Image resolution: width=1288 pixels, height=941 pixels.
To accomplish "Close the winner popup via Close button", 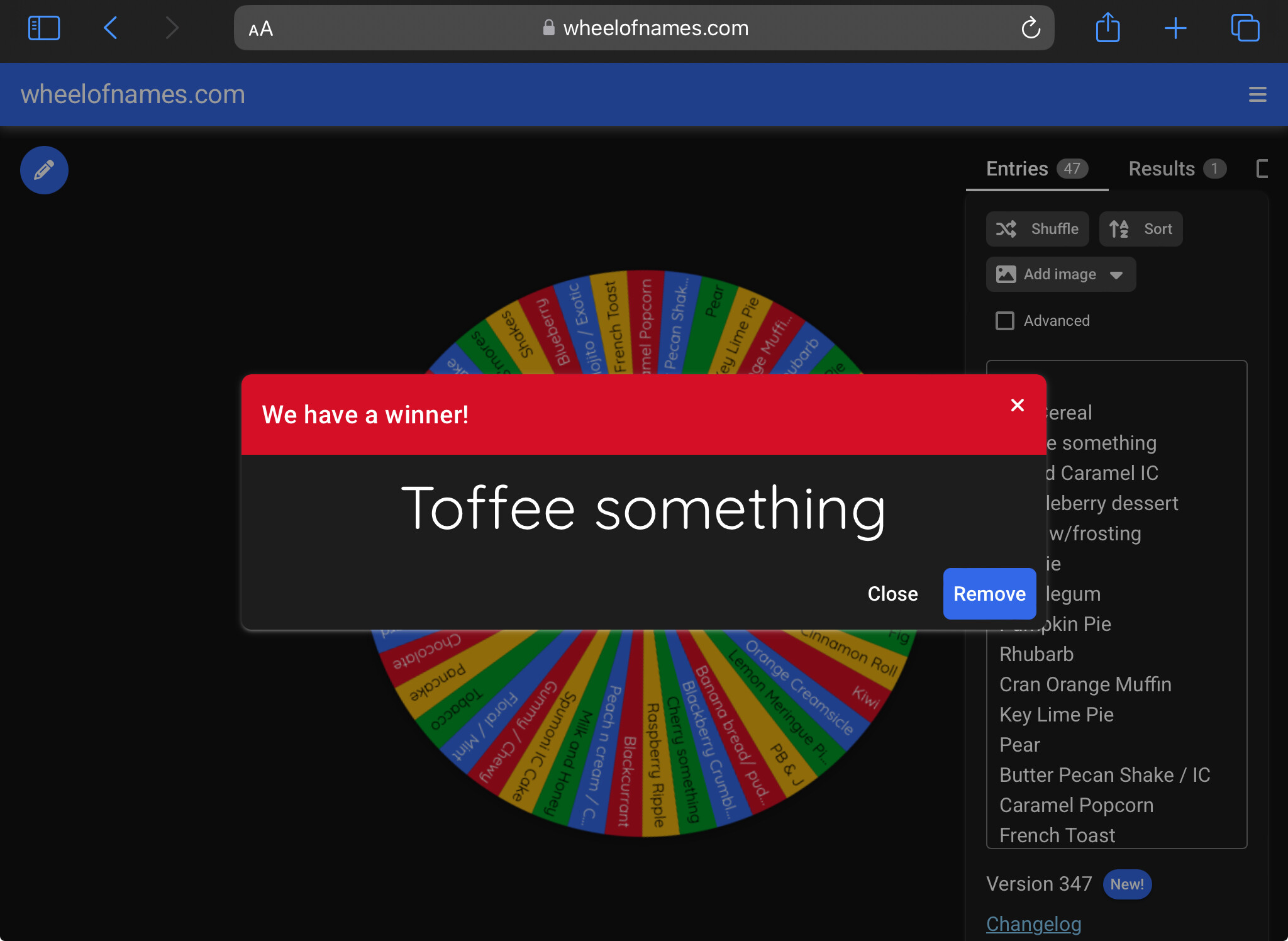I will 892,594.
